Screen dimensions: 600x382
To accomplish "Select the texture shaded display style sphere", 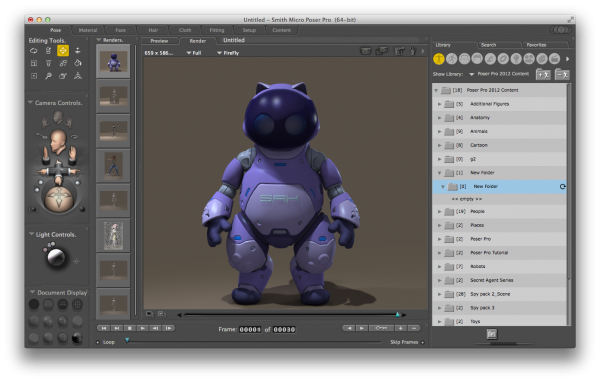I will tap(77, 338).
